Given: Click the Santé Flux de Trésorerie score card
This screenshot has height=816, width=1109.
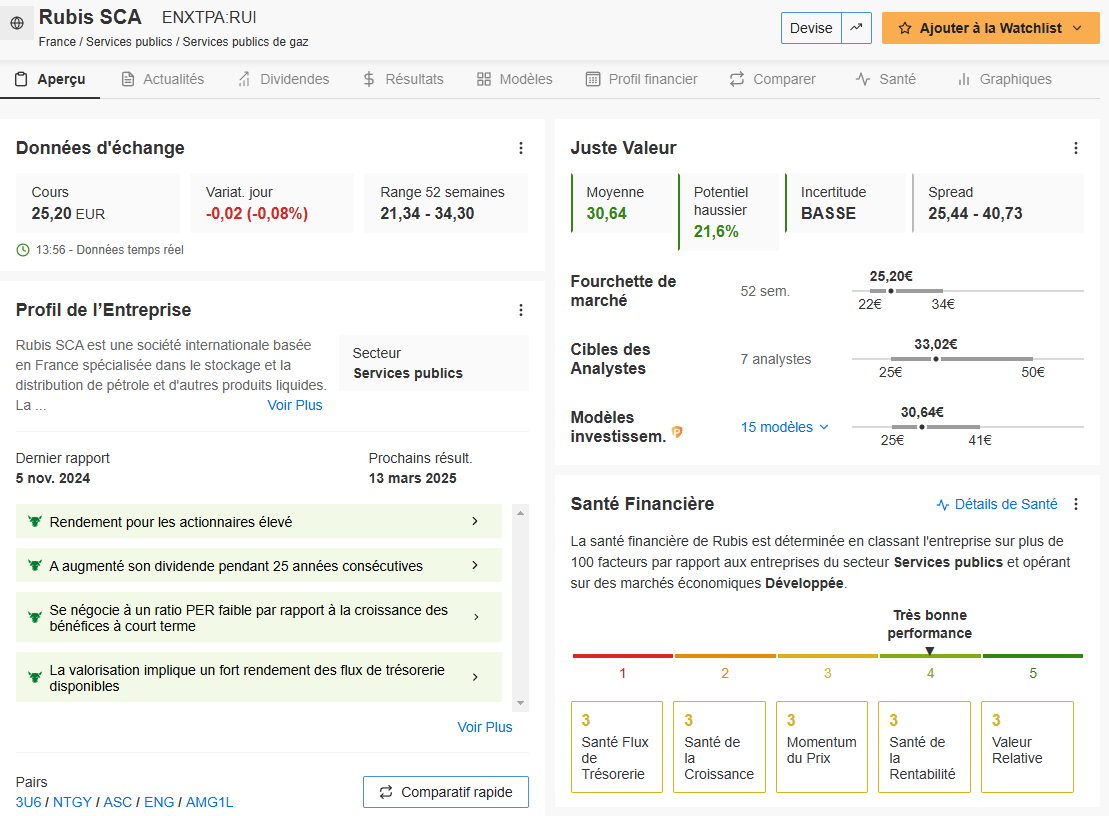Looking at the screenshot, I should [617, 747].
